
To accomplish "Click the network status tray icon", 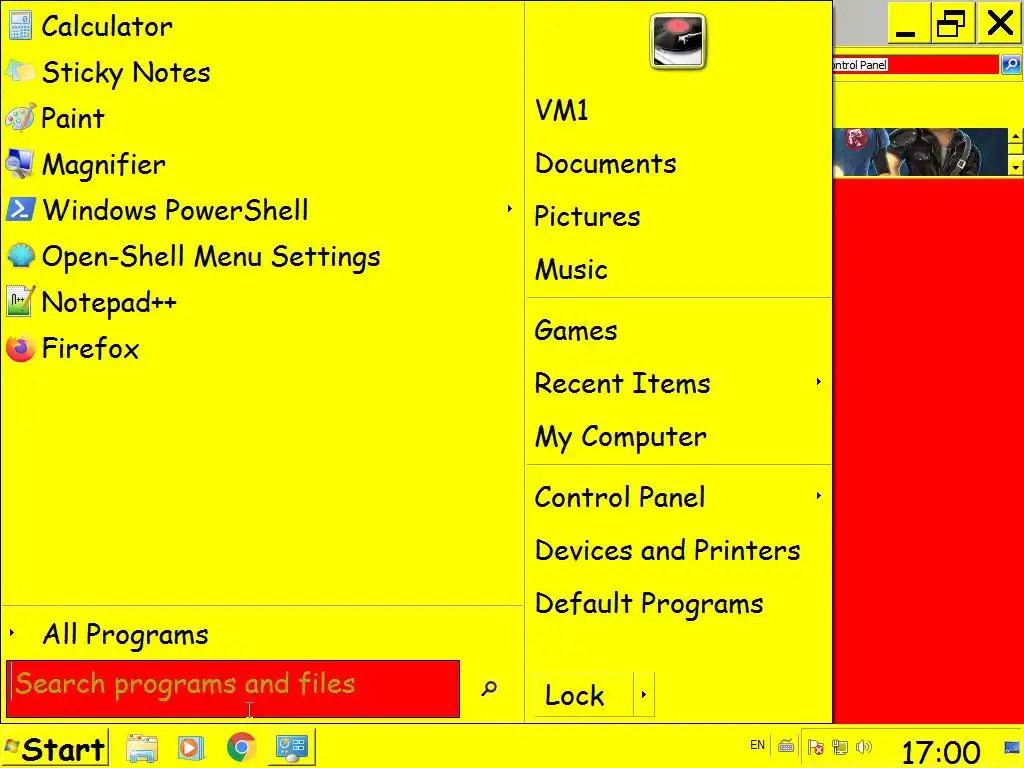I will [840, 746].
